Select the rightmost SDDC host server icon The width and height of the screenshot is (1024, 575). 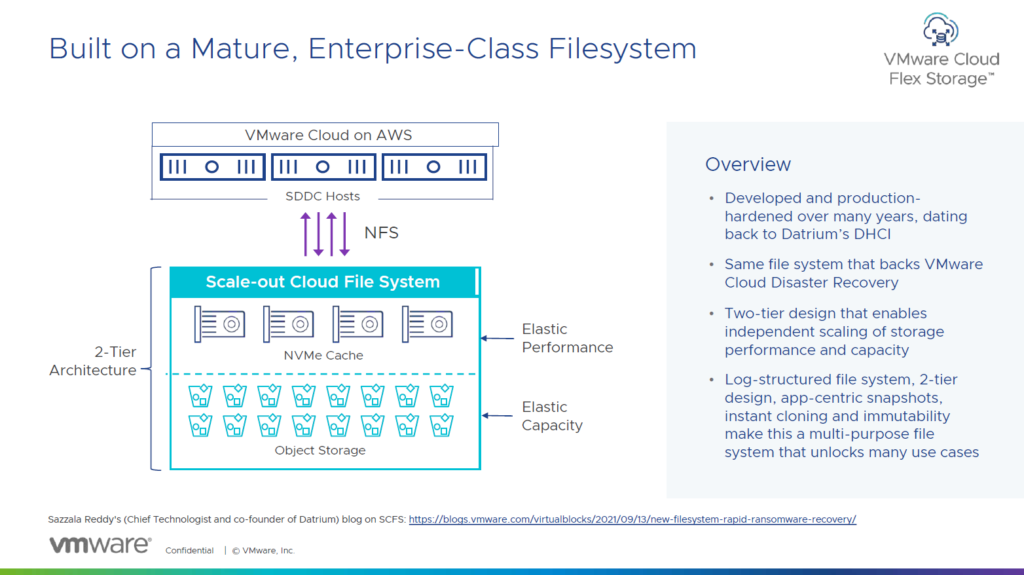[x=434, y=167]
